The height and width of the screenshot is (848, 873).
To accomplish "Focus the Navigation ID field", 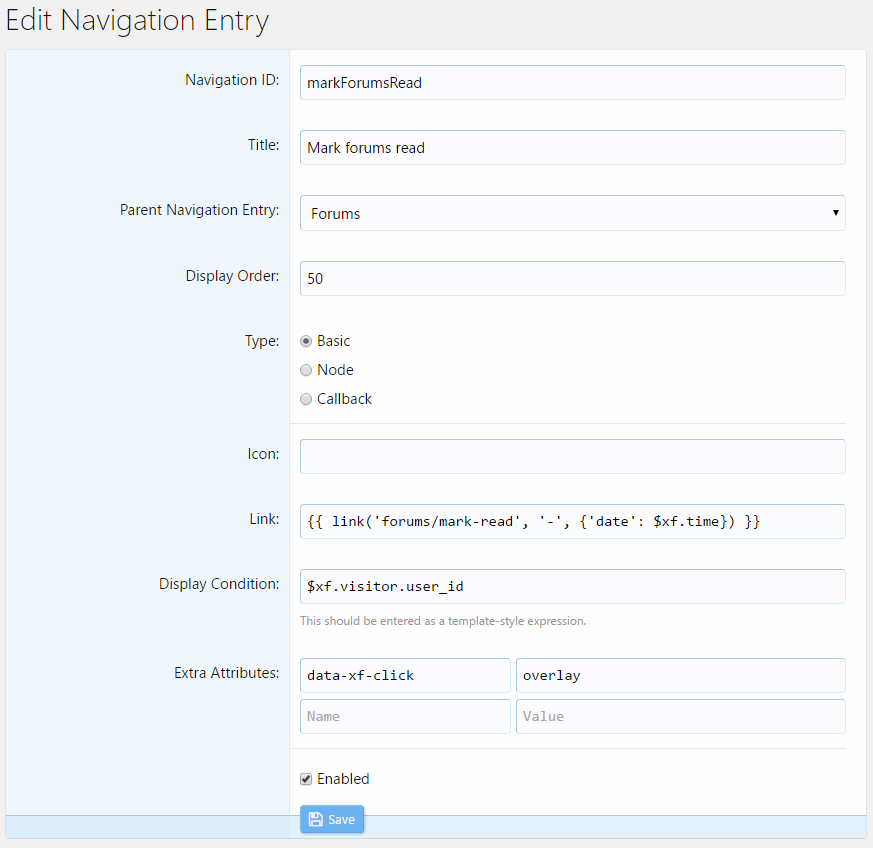I will tap(572, 82).
